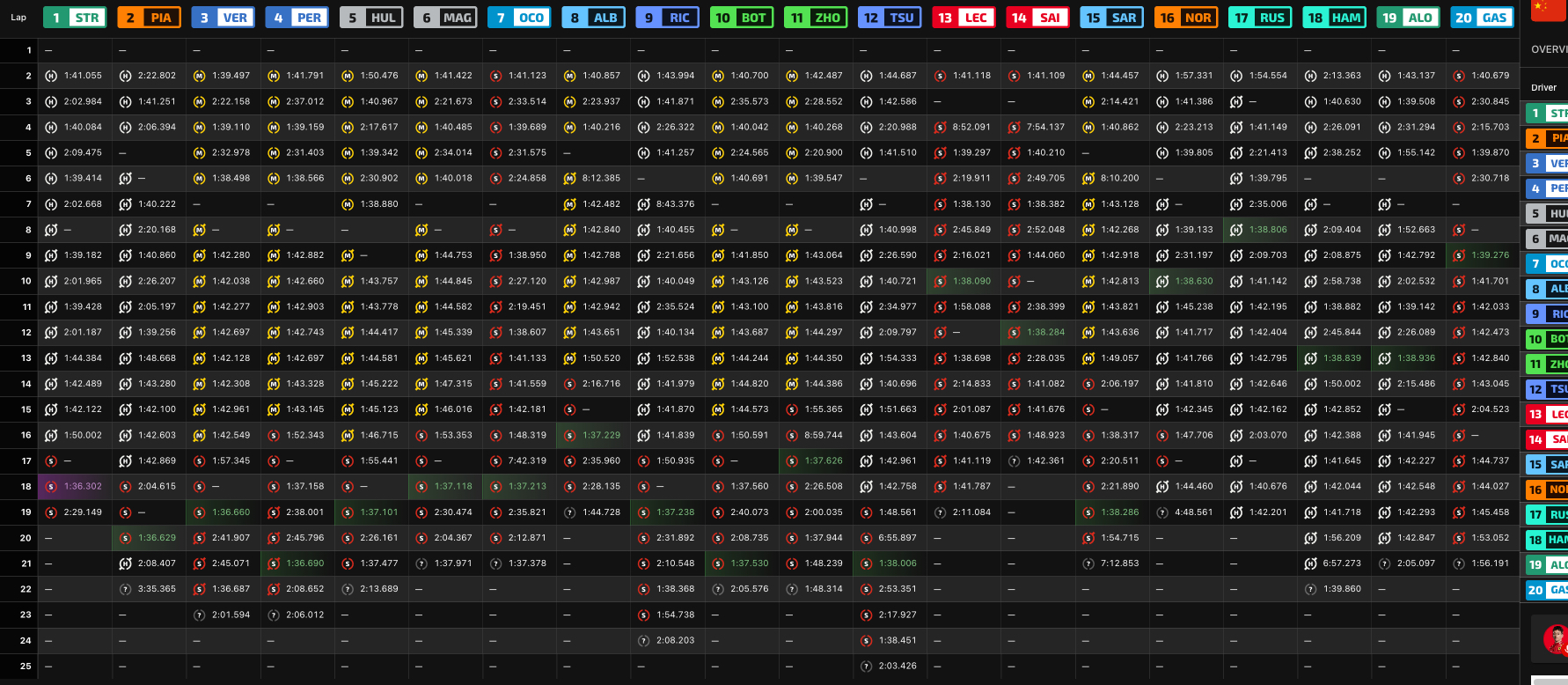Click the used hard tyre icon beside 1:38.806
1568x685 pixels.
coord(1236,230)
